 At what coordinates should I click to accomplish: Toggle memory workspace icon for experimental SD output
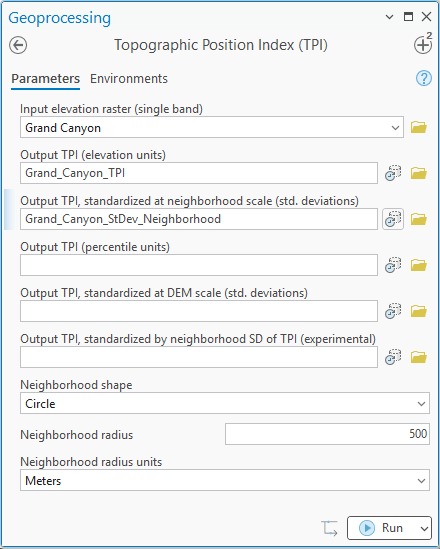pyautogui.click(x=393, y=357)
